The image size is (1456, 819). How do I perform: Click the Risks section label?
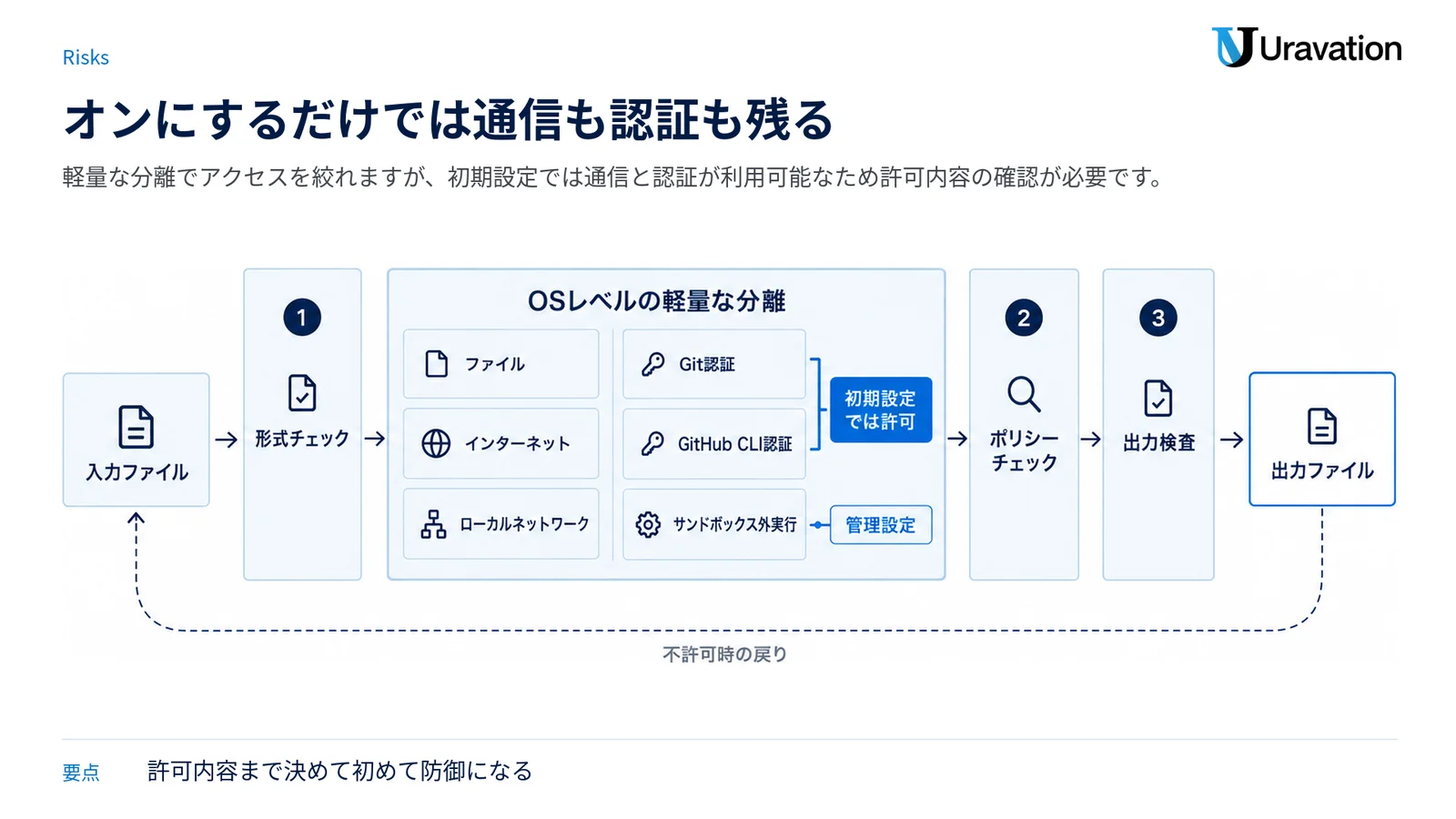pyautogui.click(x=86, y=57)
